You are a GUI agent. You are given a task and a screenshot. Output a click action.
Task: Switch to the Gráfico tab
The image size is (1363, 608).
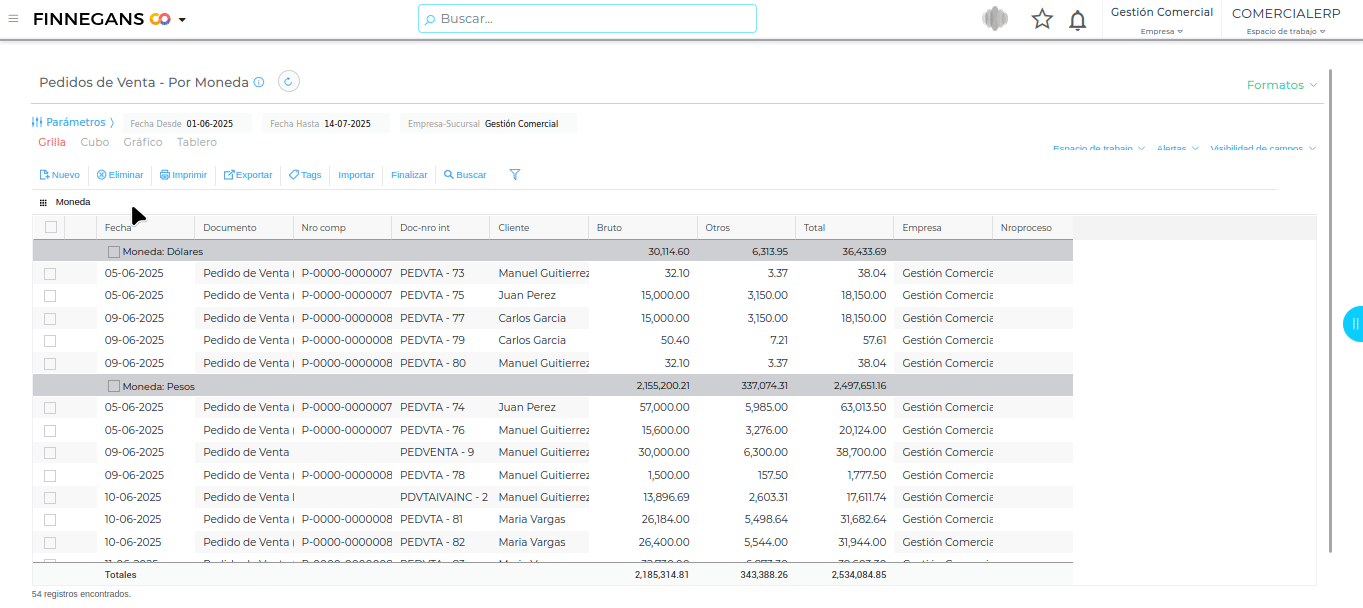pyautogui.click(x=143, y=142)
